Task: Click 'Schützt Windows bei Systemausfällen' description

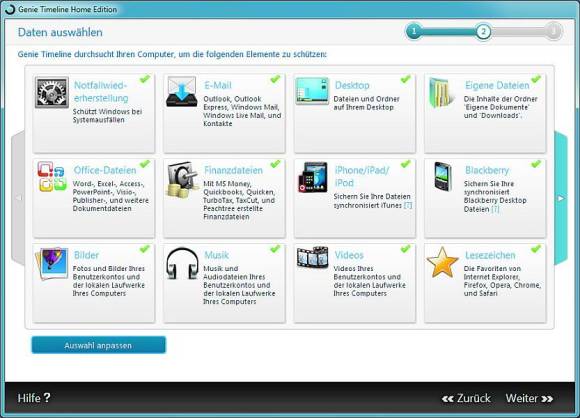Action: pos(107,115)
